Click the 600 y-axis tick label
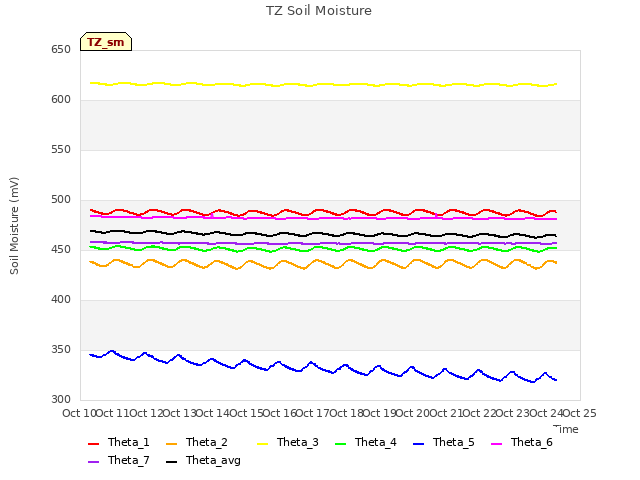 61,100
